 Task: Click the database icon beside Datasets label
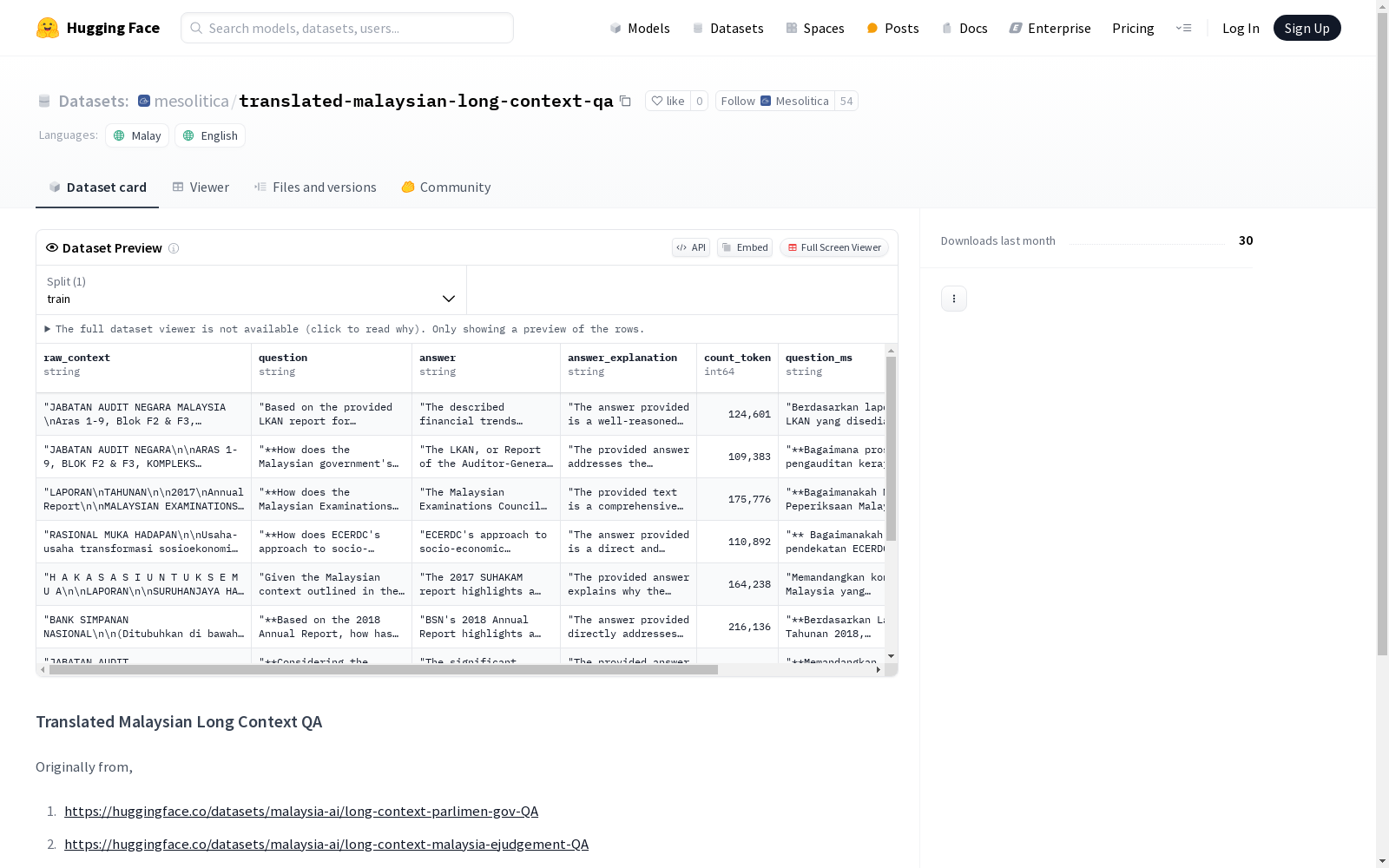[x=44, y=101]
